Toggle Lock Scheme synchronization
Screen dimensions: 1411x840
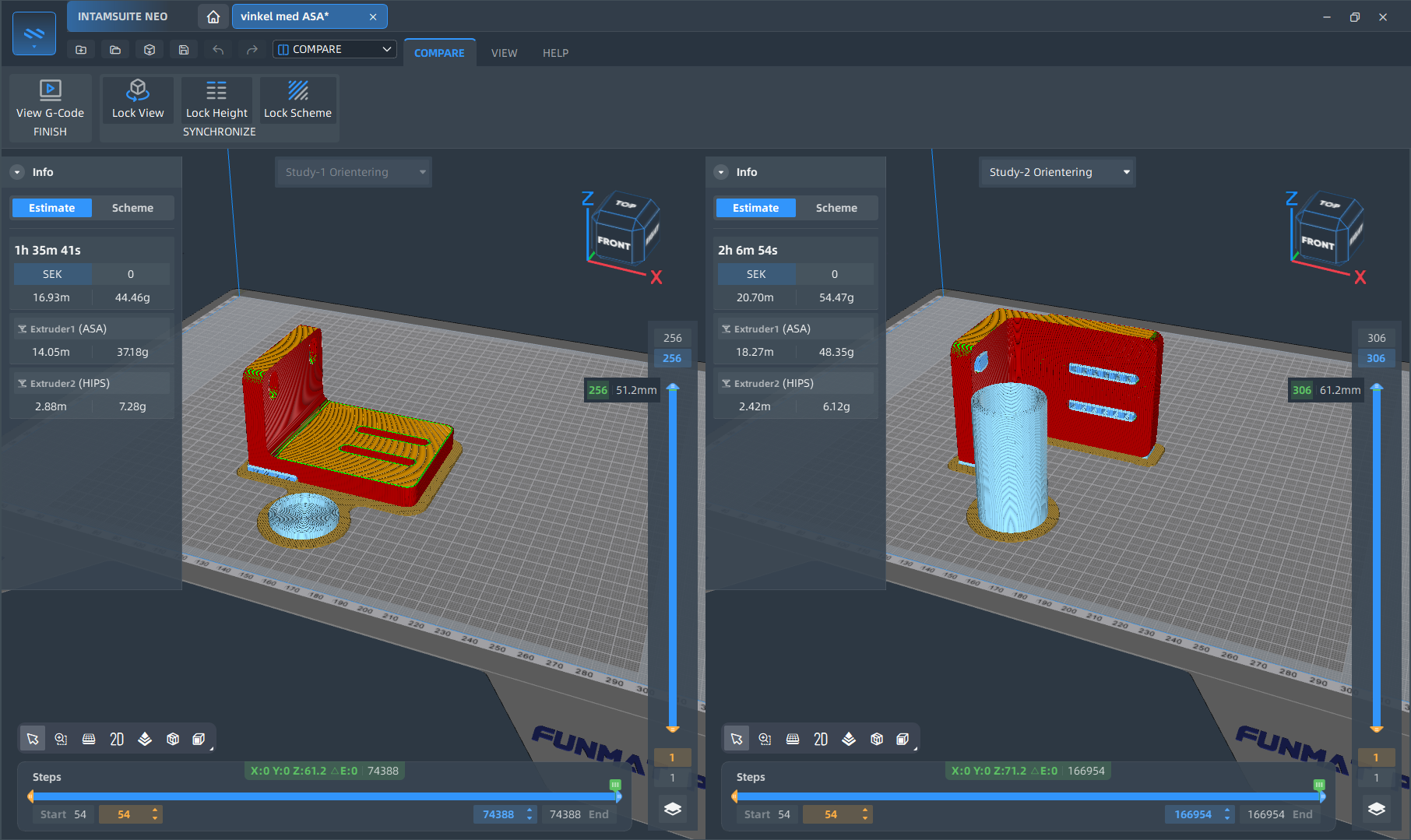click(297, 100)
